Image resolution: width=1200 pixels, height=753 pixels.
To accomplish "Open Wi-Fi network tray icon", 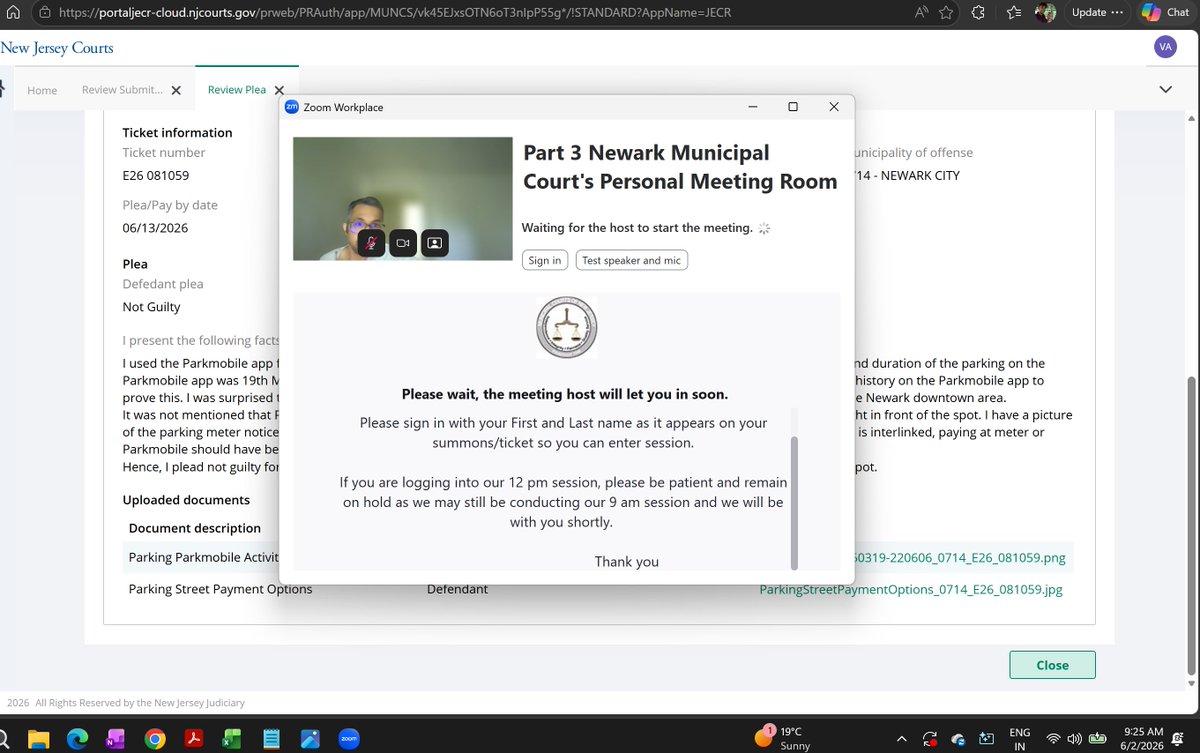I will click(x=1053, y=739).
